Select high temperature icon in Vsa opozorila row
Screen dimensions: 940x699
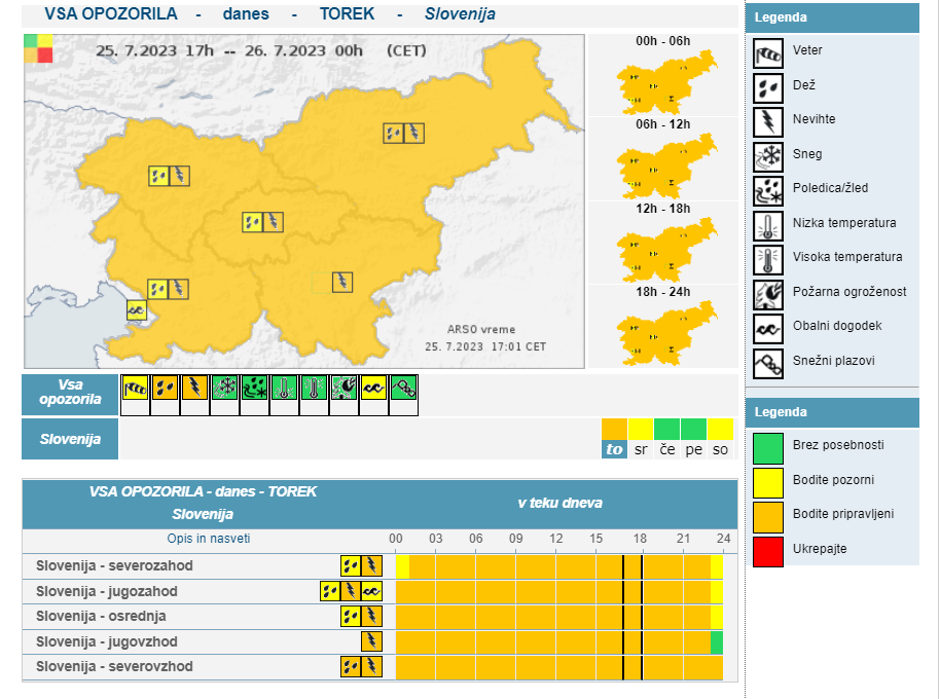pos(314,388)
